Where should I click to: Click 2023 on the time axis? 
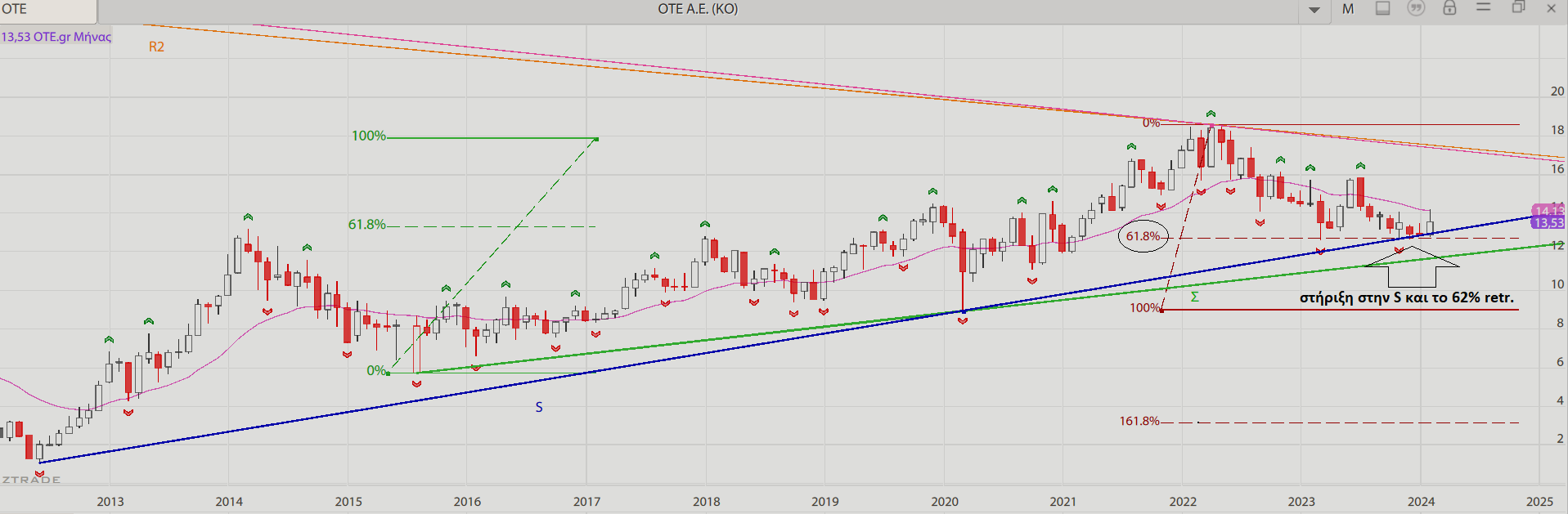tap(1301, 501)
